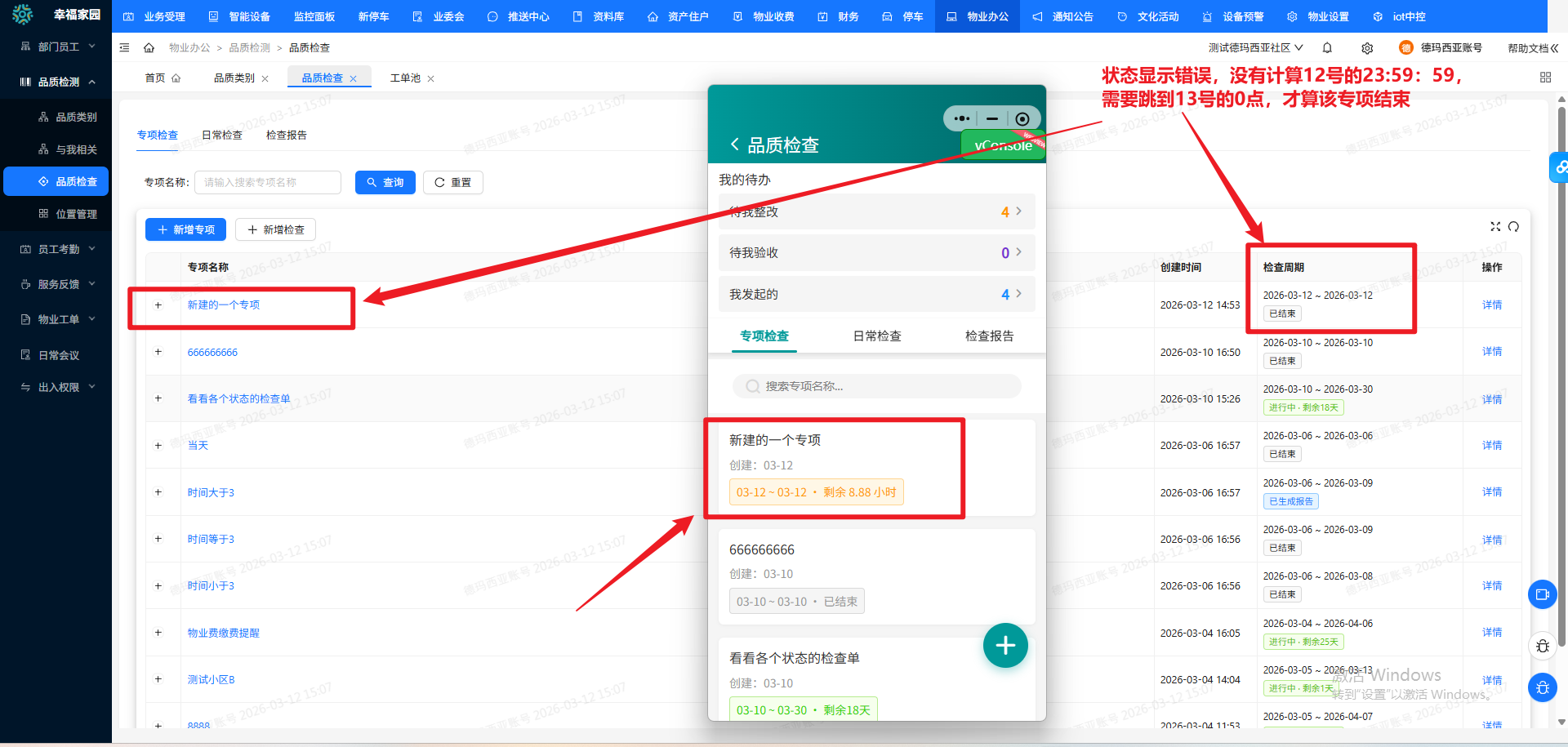The width and height of the screenshot is (1568, 747).
Task: Close the 品质类别 tab
Action: pyautogui.click(x=265, y=79)
